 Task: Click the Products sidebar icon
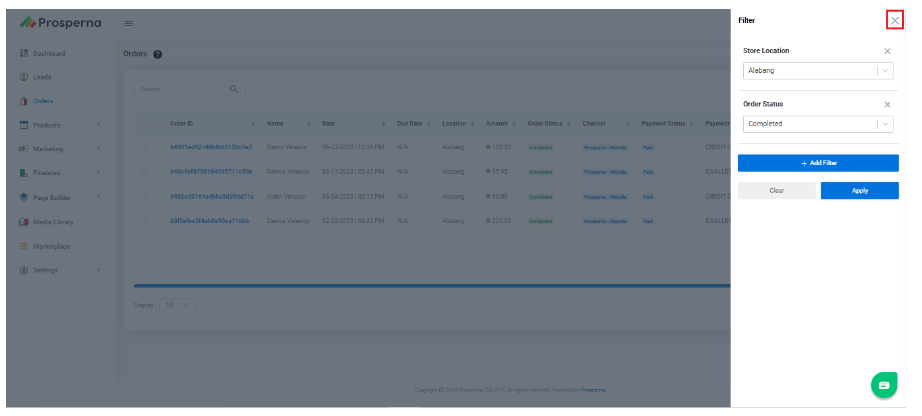(x=24, y=125)
